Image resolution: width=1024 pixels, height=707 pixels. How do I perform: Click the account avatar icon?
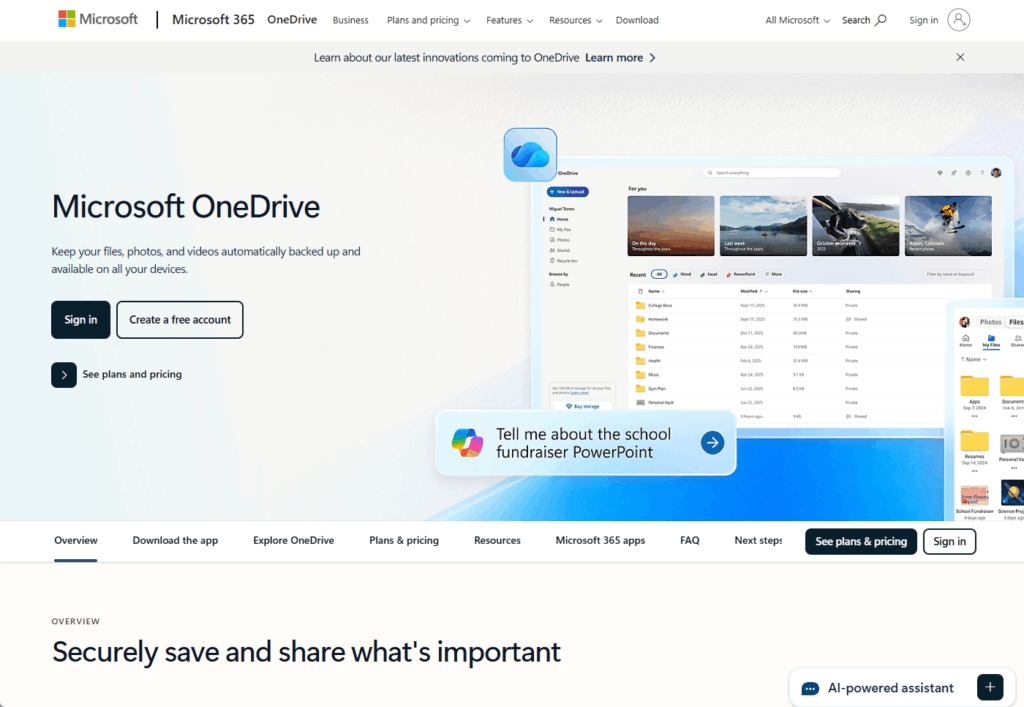point(959,20)
